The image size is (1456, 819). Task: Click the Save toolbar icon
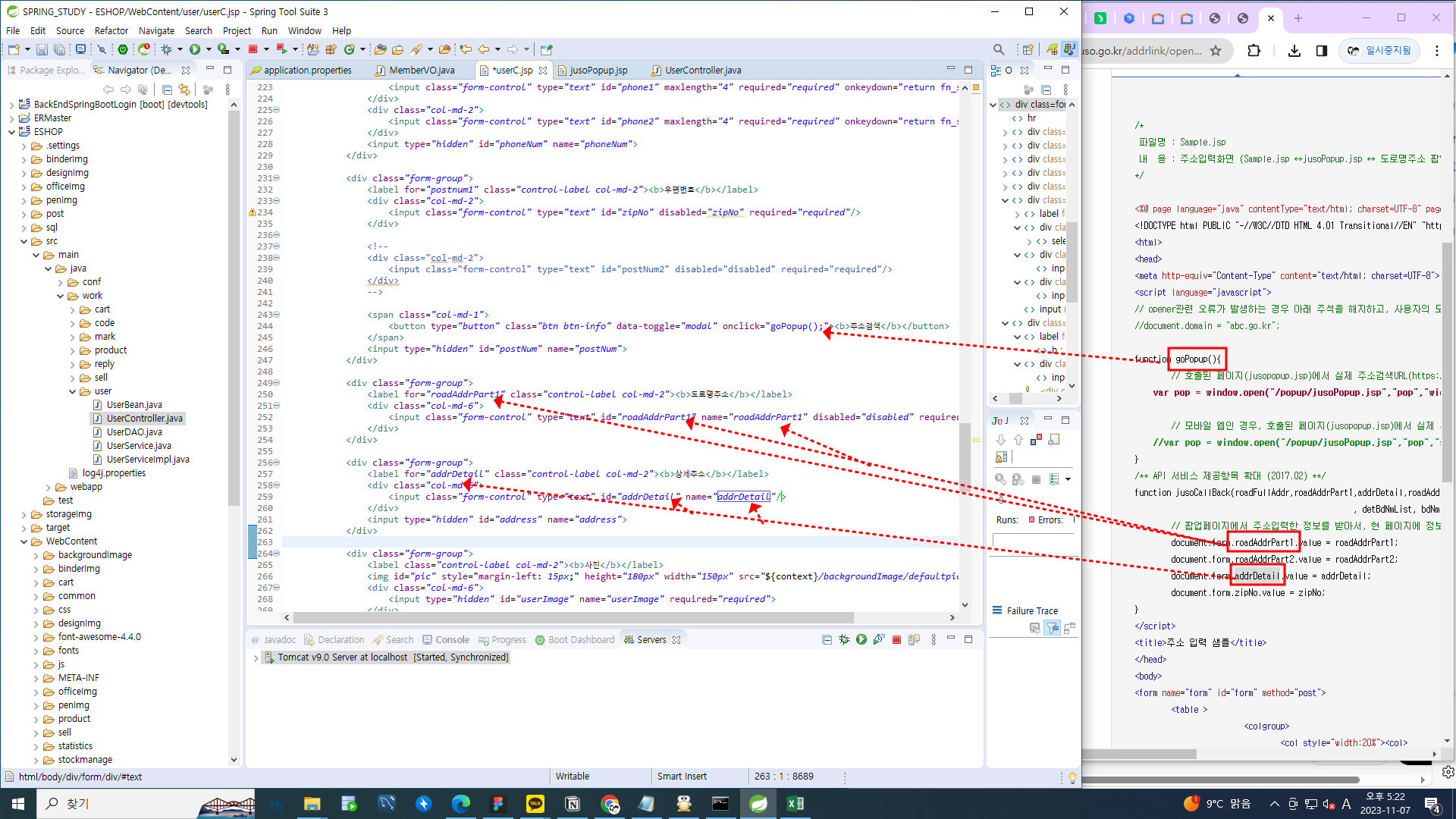(x=42, y=50)
